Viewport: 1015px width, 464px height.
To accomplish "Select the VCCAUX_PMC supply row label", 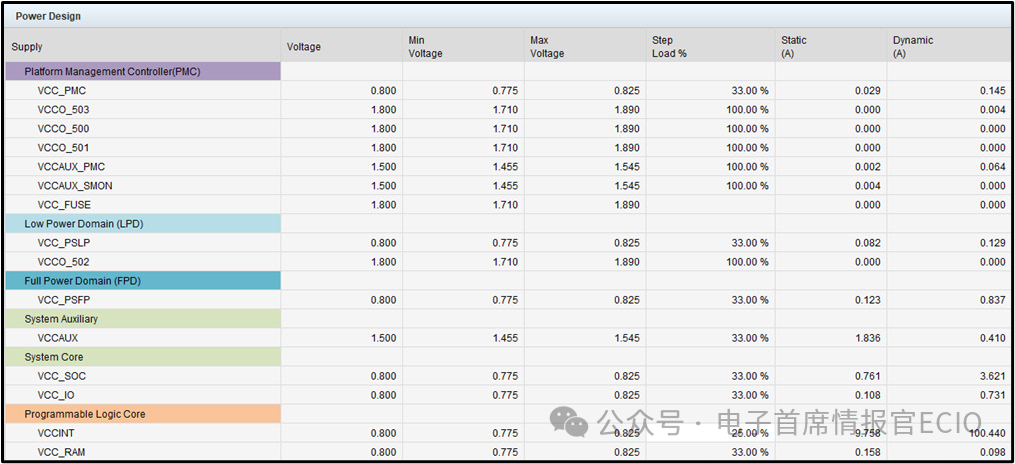I will 71,167.
